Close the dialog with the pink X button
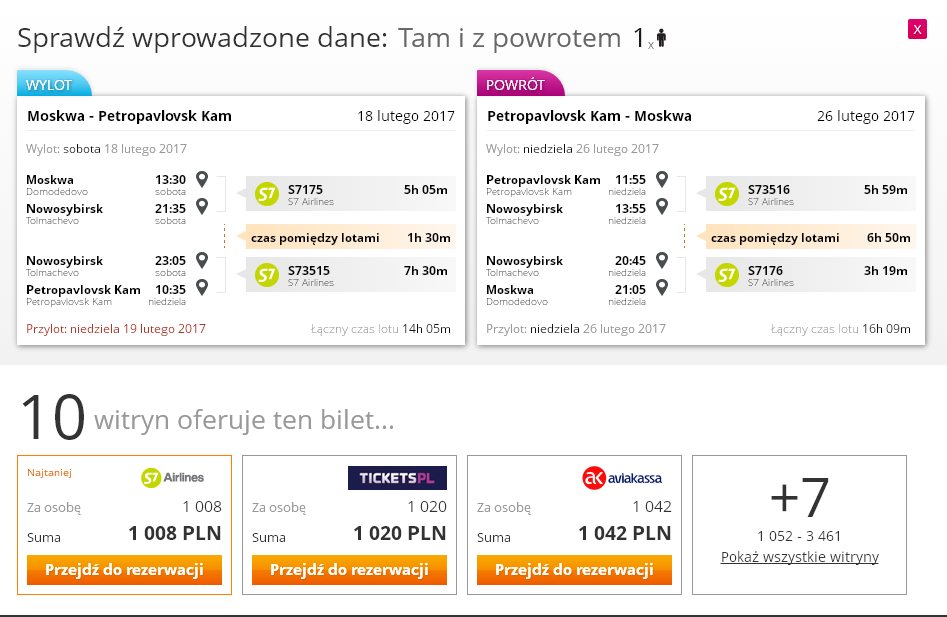This screenshot has height=617, width=947. [x=917, y=29]
